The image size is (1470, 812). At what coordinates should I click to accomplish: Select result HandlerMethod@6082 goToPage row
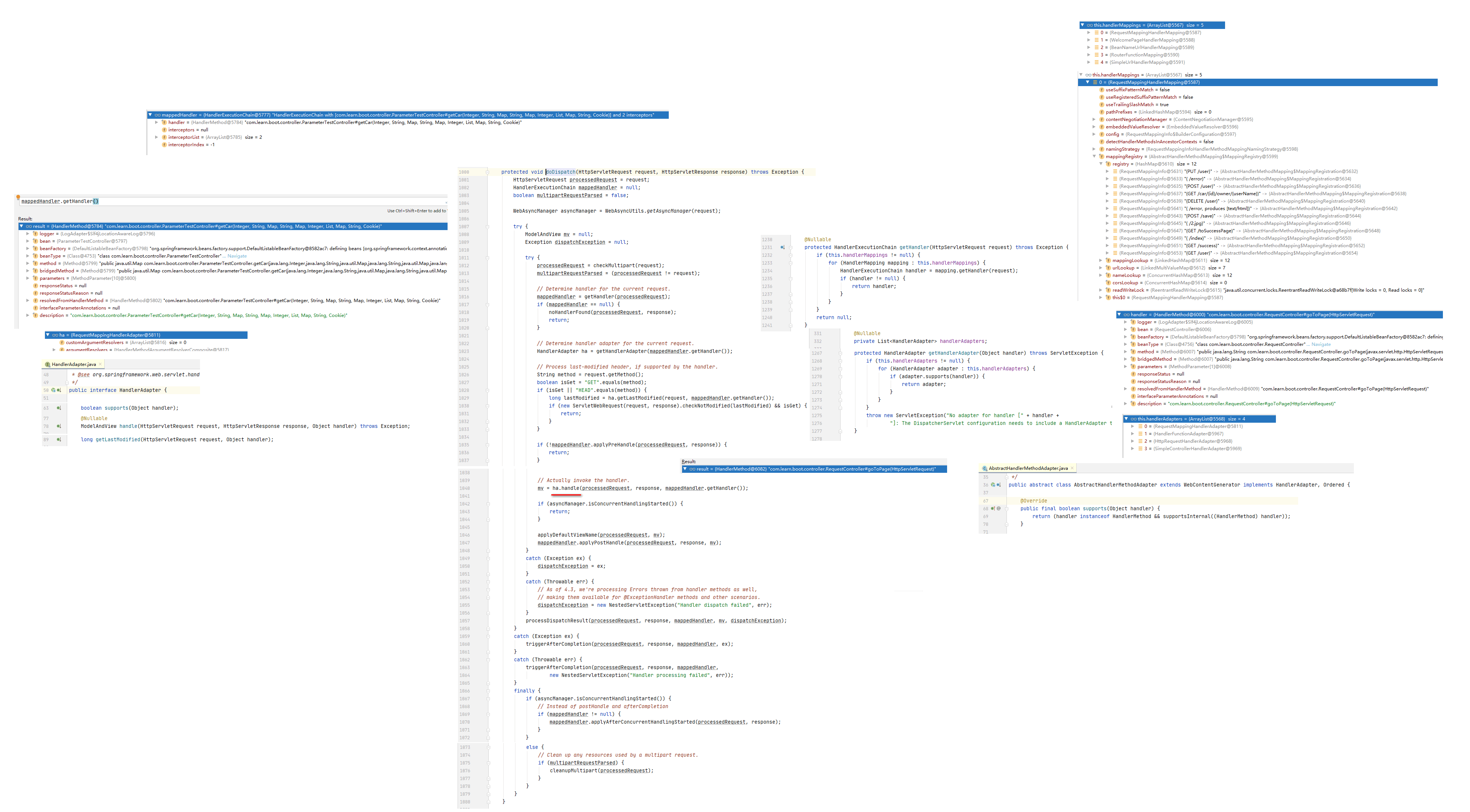coord(814,469)
